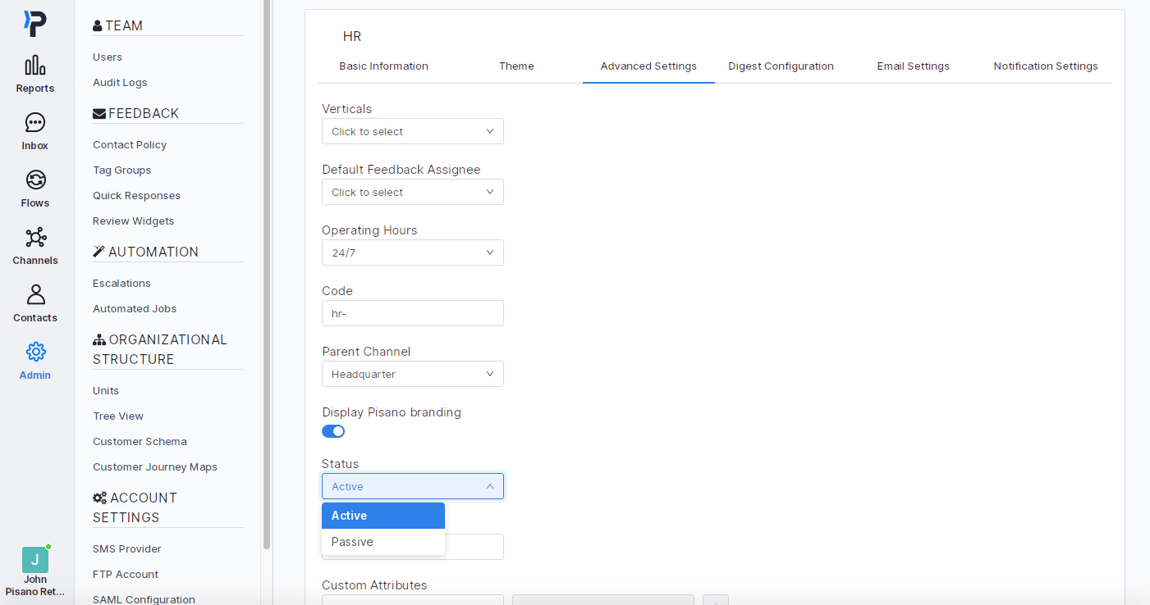Go to the Email Settings tab
Image resolution: width=1150 pixels, height=605 pixels.
912,66
